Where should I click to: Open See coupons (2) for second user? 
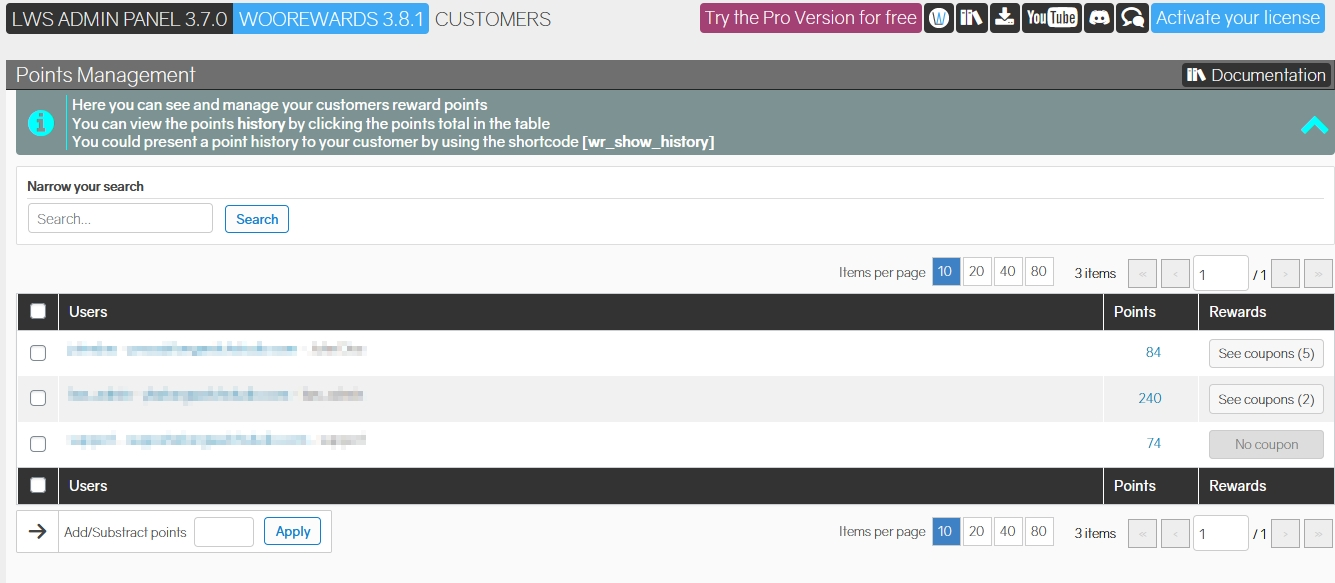tap(1266, 399)
